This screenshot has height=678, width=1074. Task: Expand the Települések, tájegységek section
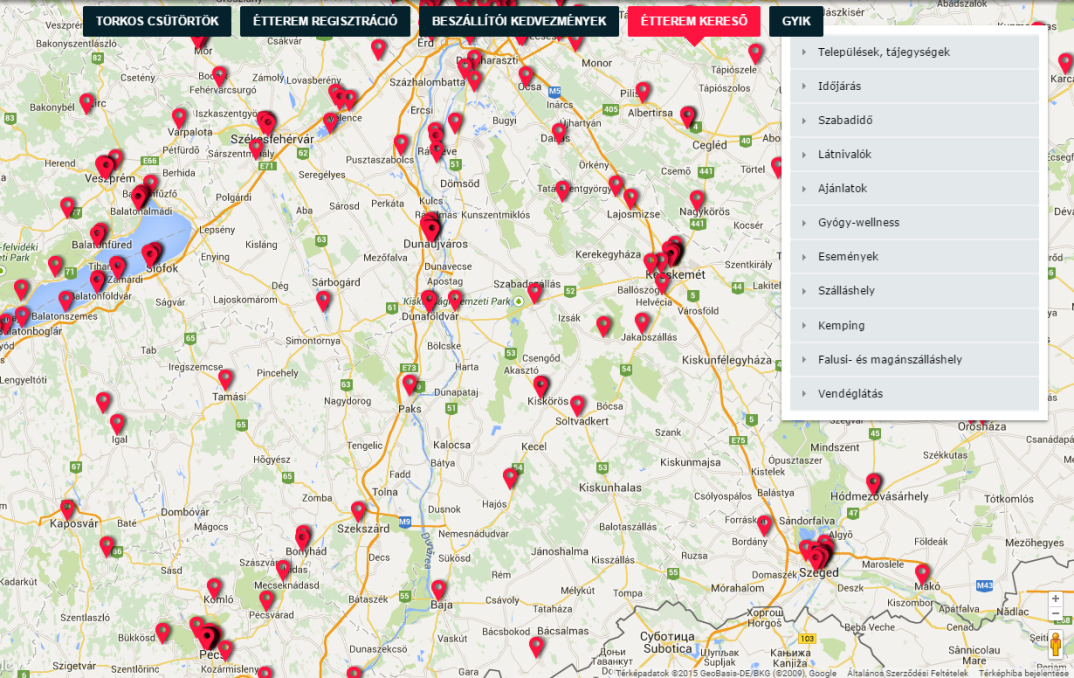[914, 52]
